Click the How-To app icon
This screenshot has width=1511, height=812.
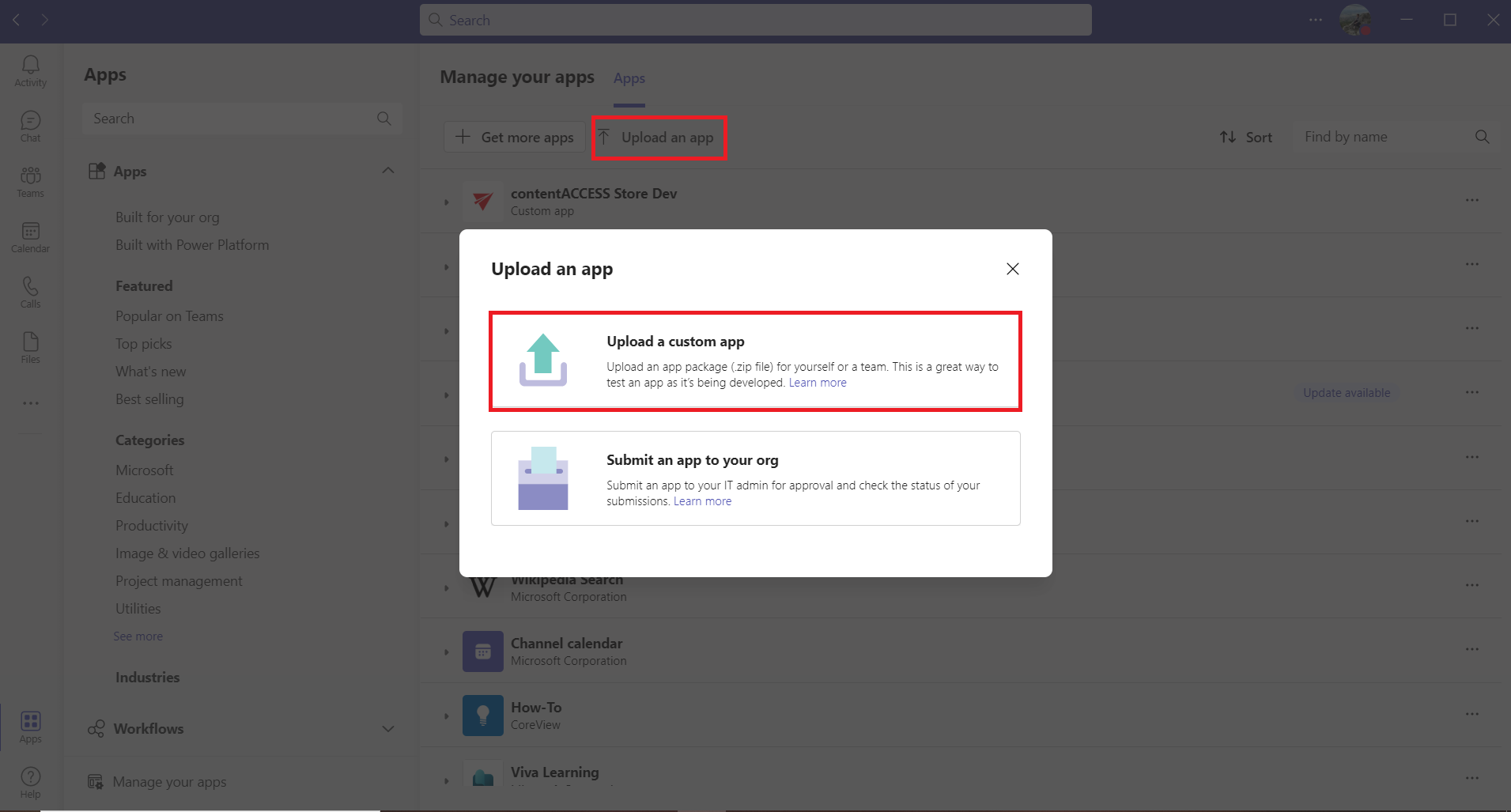(483, 716)
